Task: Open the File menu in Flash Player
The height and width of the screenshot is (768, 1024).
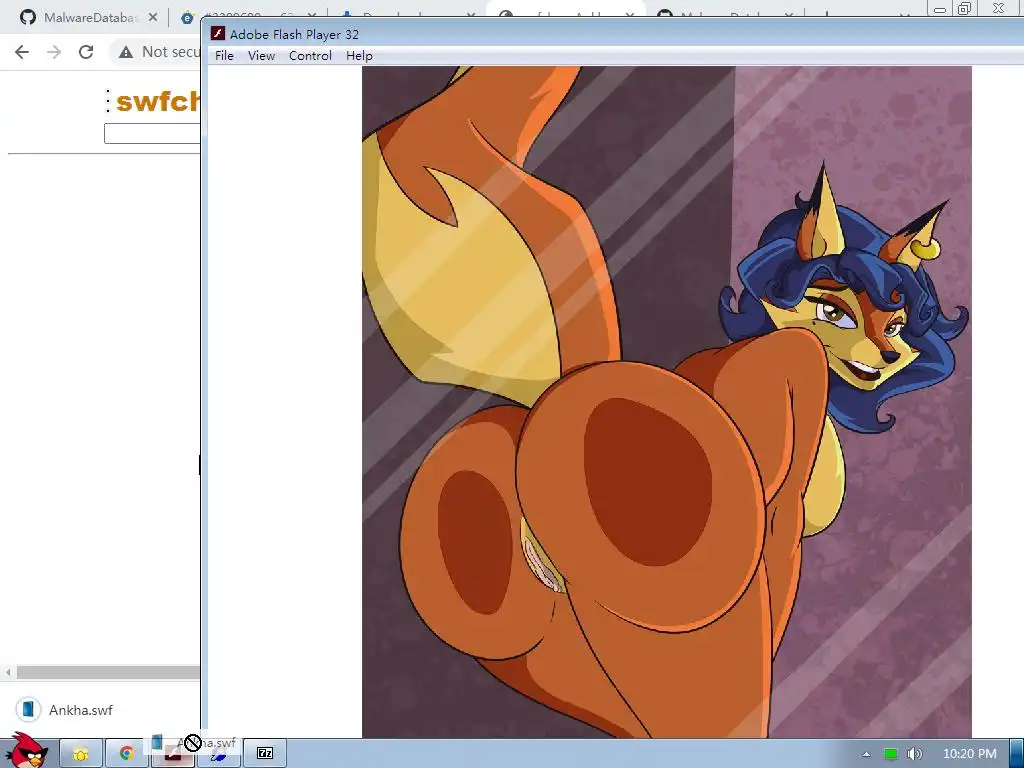Action: pyautogui.click(x=224, y=56)
